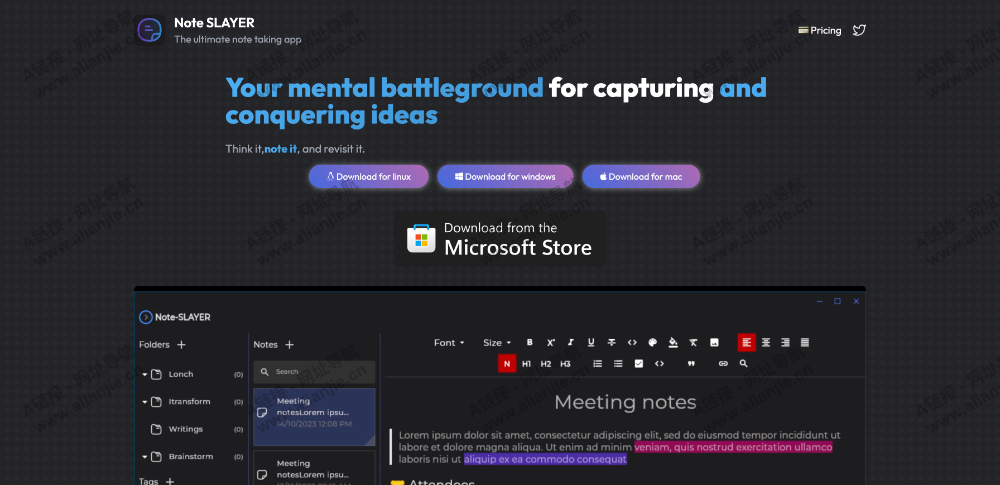The image size is (1000, 485).
Task: Align text right
Action: tap(786, 343)
